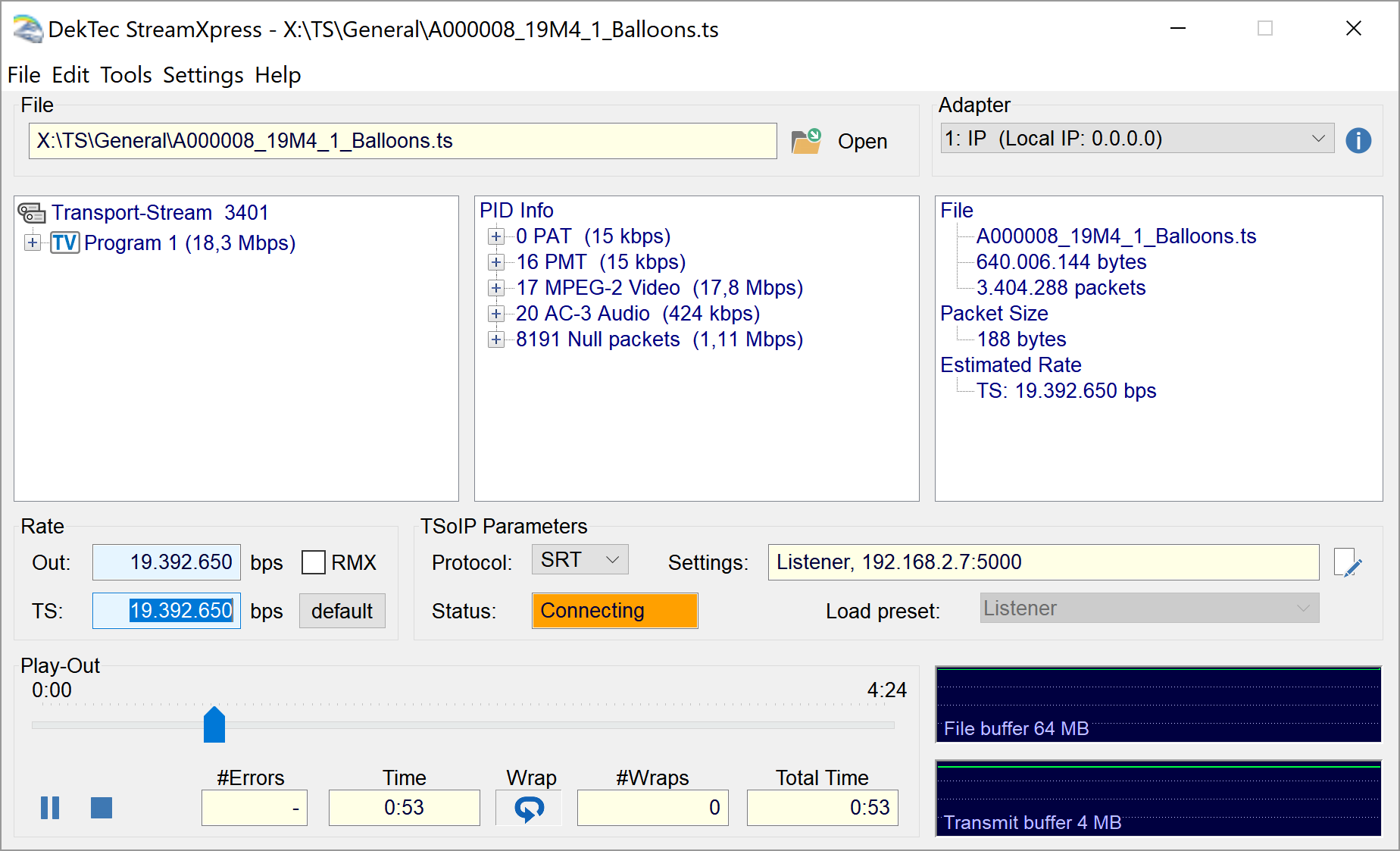Open the Protocol SRT dropdown
The height and width of the screenshot is (851, 1400).
(580, 560)
